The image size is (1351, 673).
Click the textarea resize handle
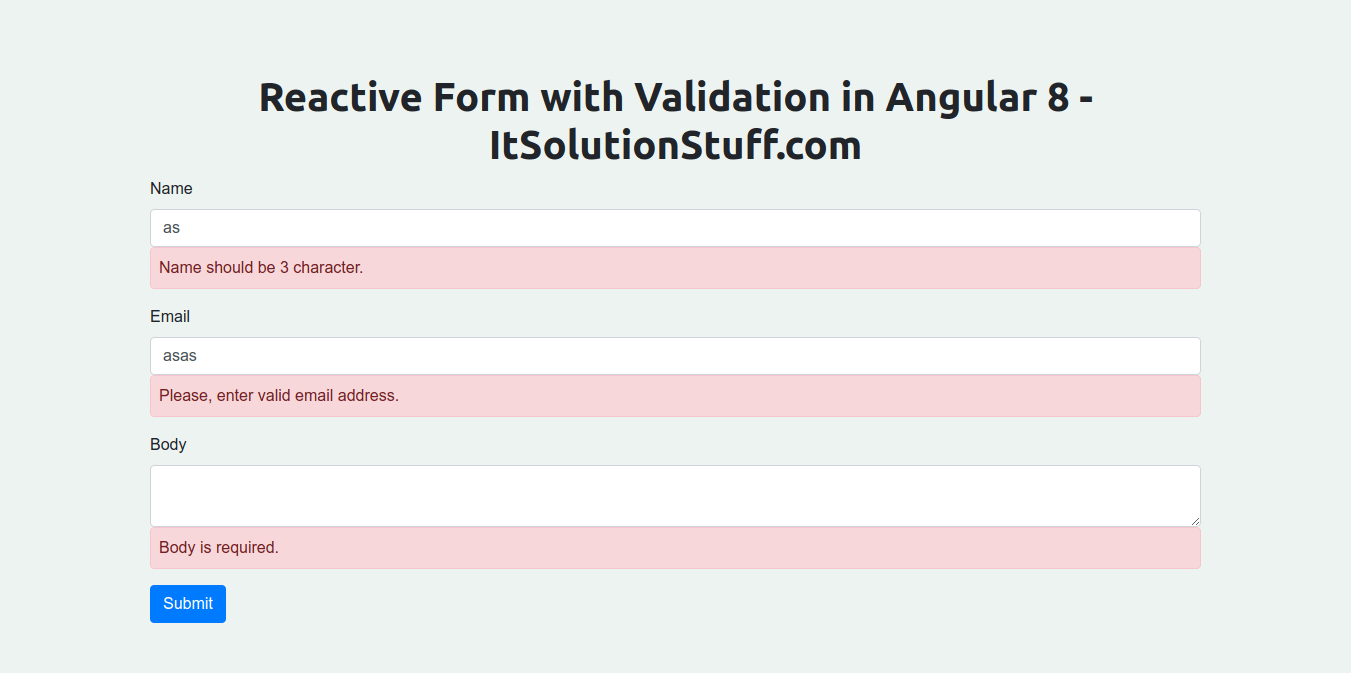(x=1196, y=522)
